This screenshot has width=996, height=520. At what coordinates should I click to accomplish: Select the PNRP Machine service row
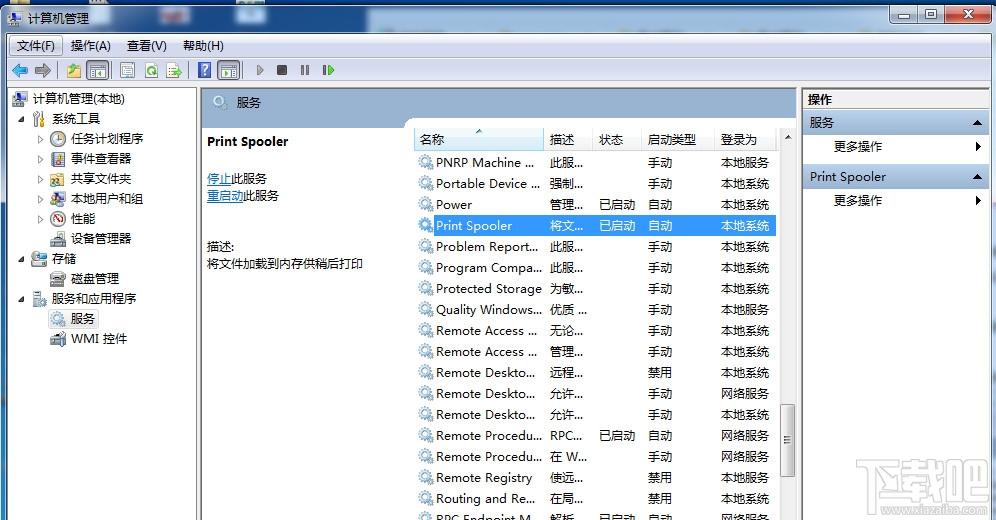coord(596,163)
